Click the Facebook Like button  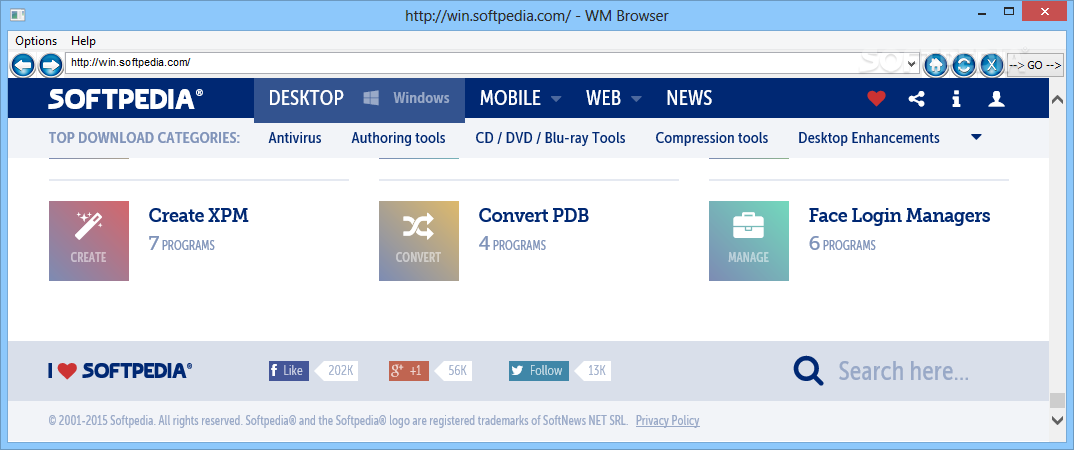(288, 371)
